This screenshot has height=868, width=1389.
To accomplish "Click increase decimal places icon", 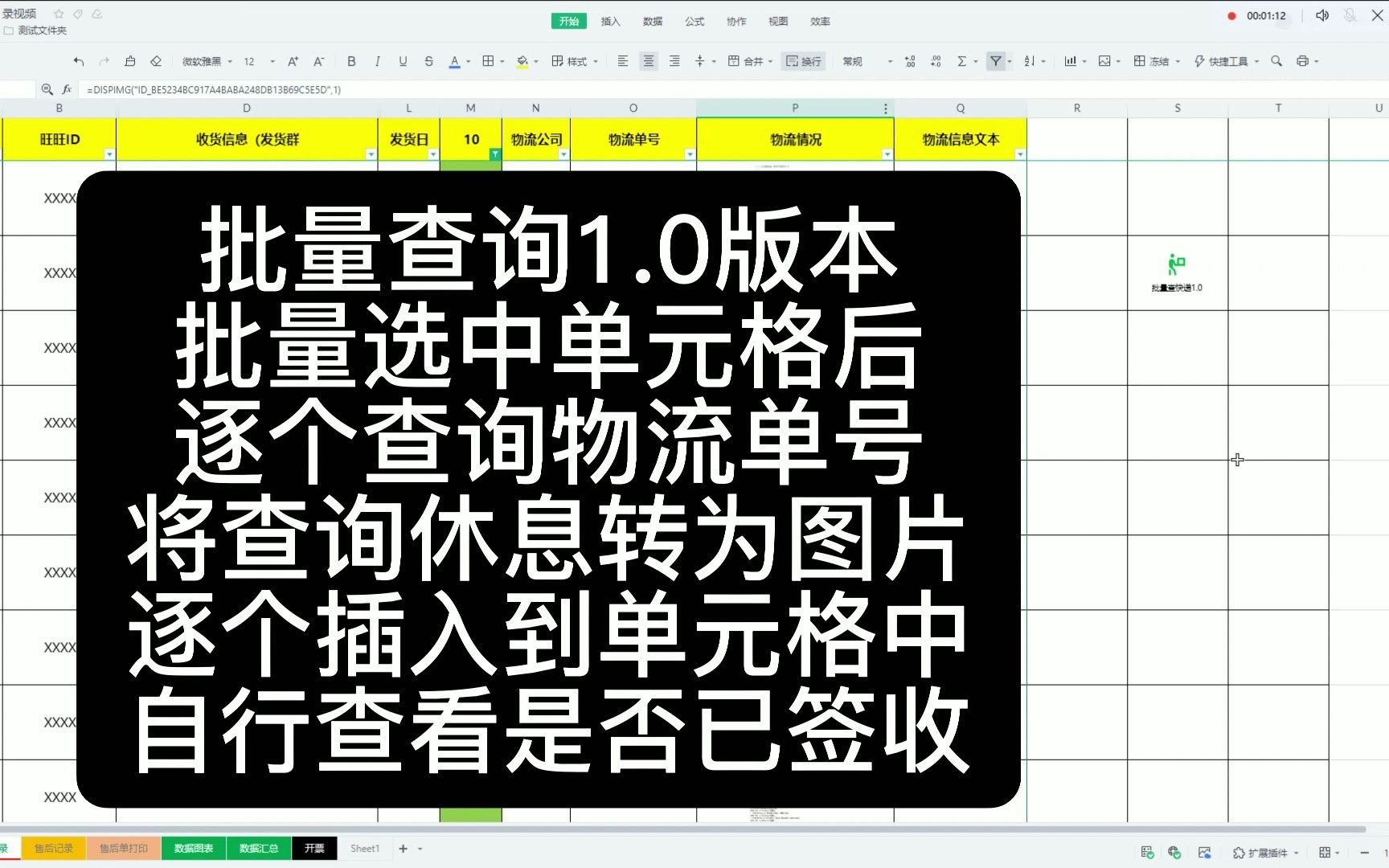I will (909, 61).
